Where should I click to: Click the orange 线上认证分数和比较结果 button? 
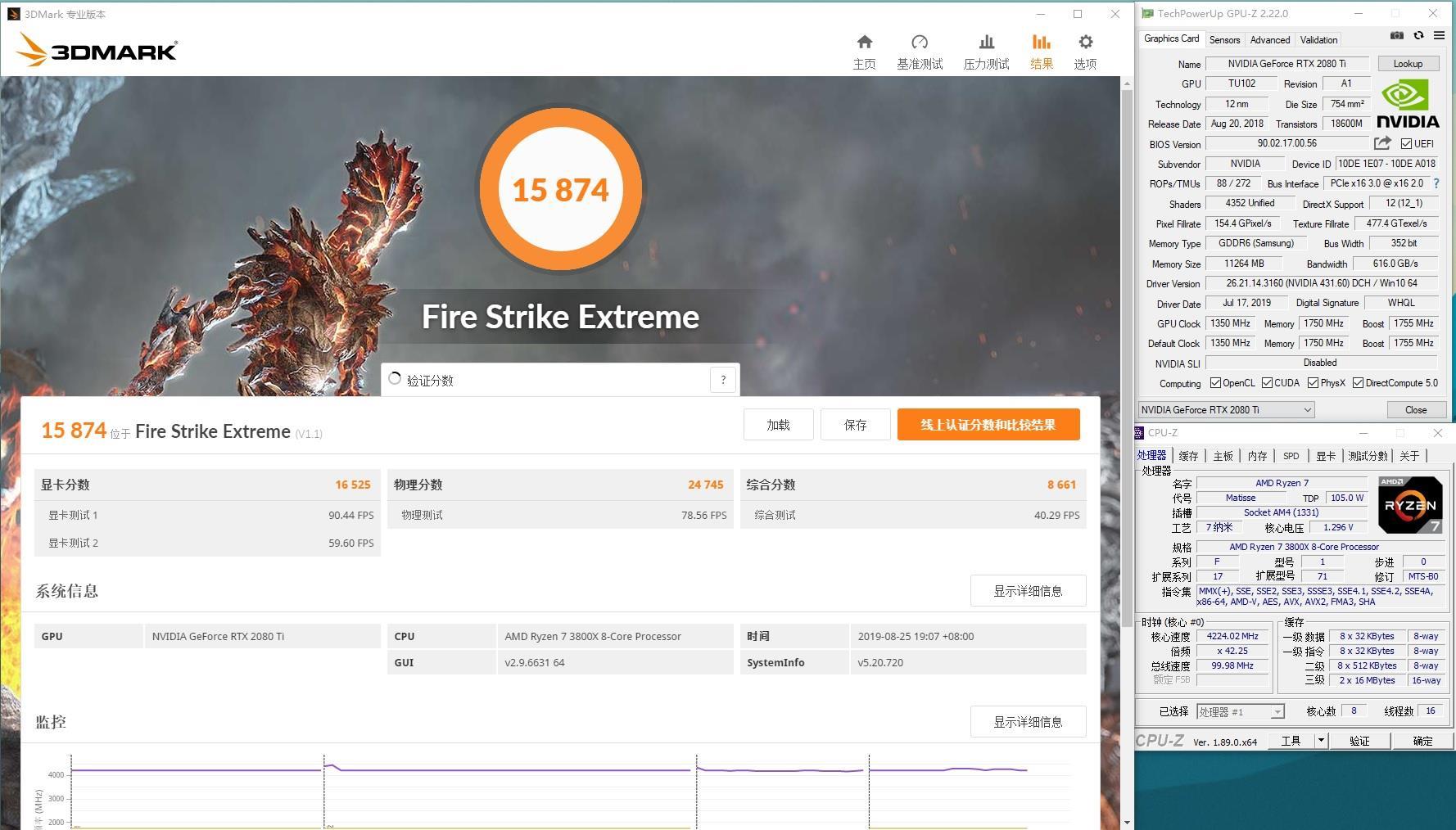coord(988,425)
